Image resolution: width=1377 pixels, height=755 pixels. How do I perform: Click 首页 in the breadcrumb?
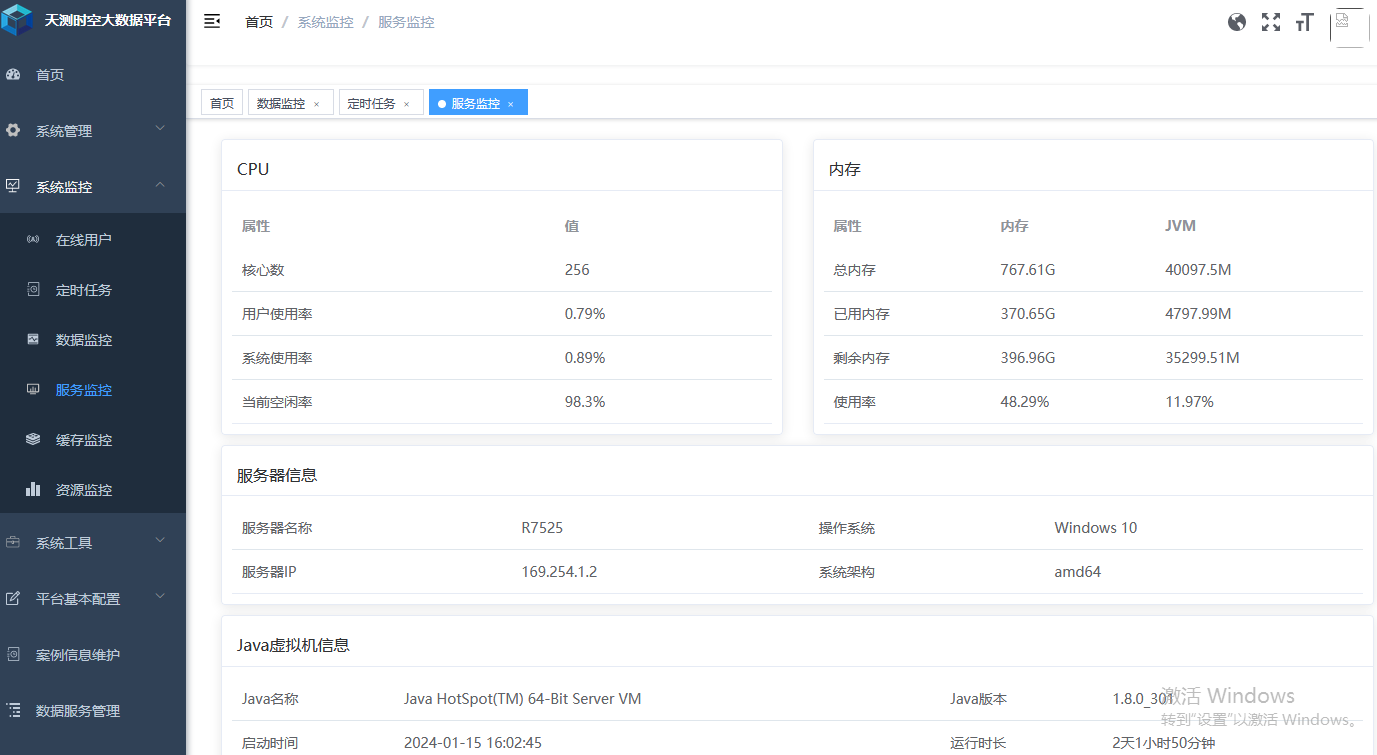tap(259, 22)
